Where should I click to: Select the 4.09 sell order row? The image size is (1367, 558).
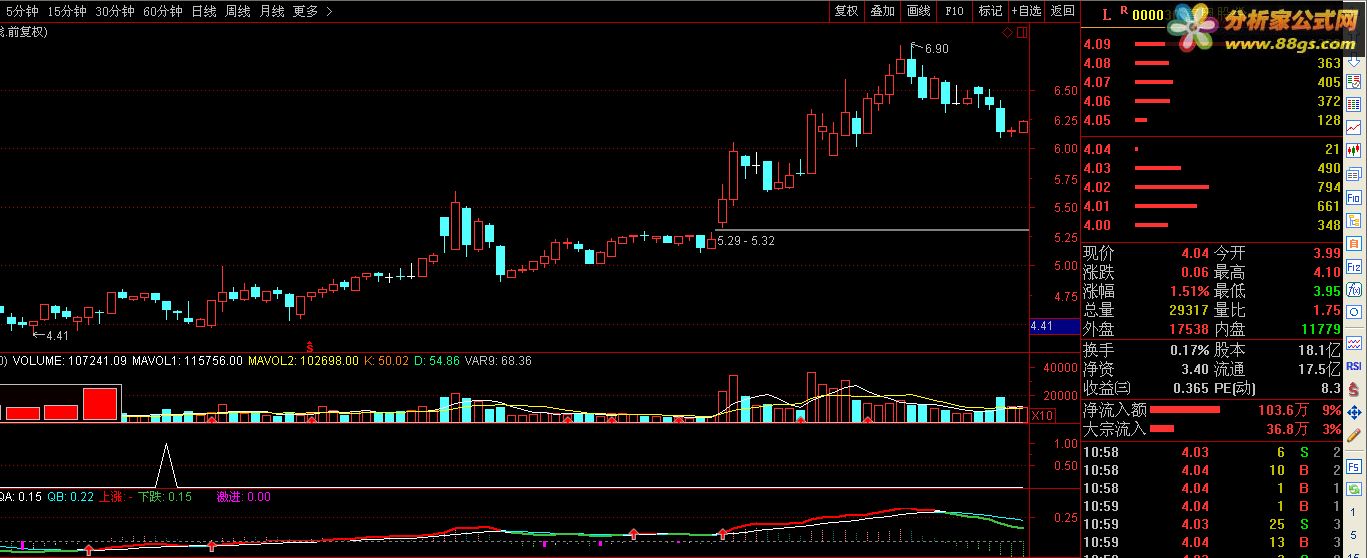pyautogui.click(x=1212, y=44)
